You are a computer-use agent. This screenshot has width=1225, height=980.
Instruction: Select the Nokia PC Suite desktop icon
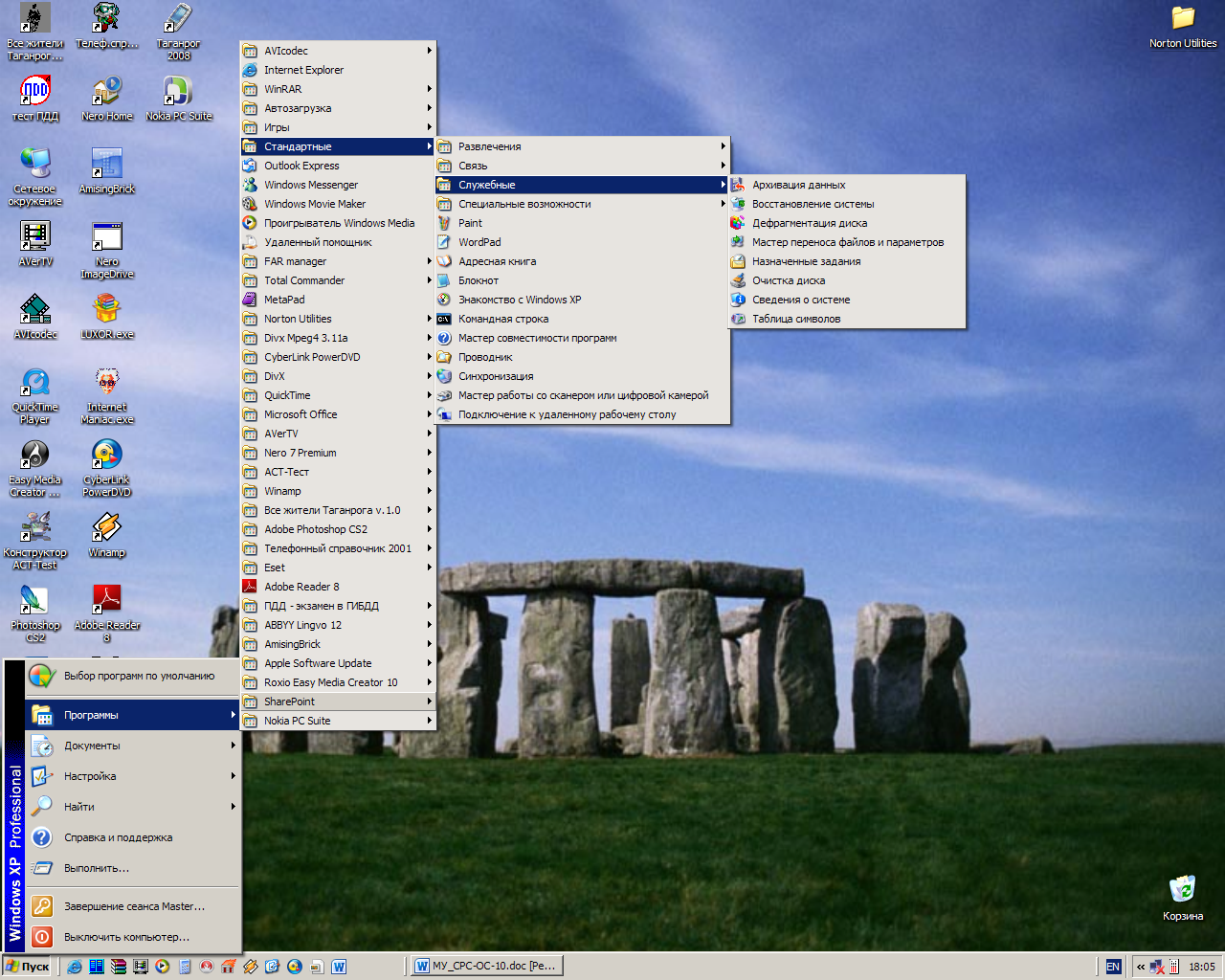(179, 99)
